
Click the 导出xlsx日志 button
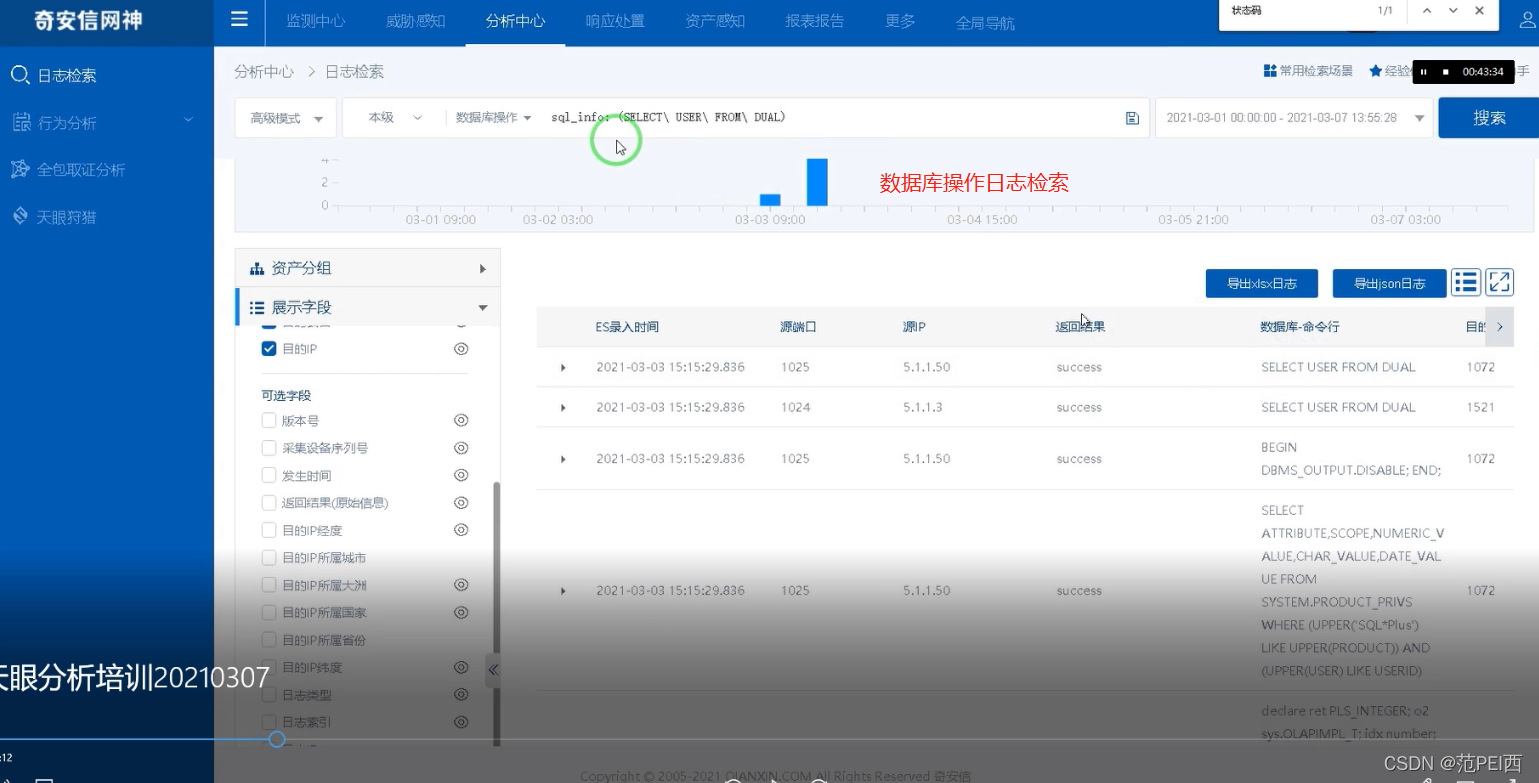point(1261,283)
